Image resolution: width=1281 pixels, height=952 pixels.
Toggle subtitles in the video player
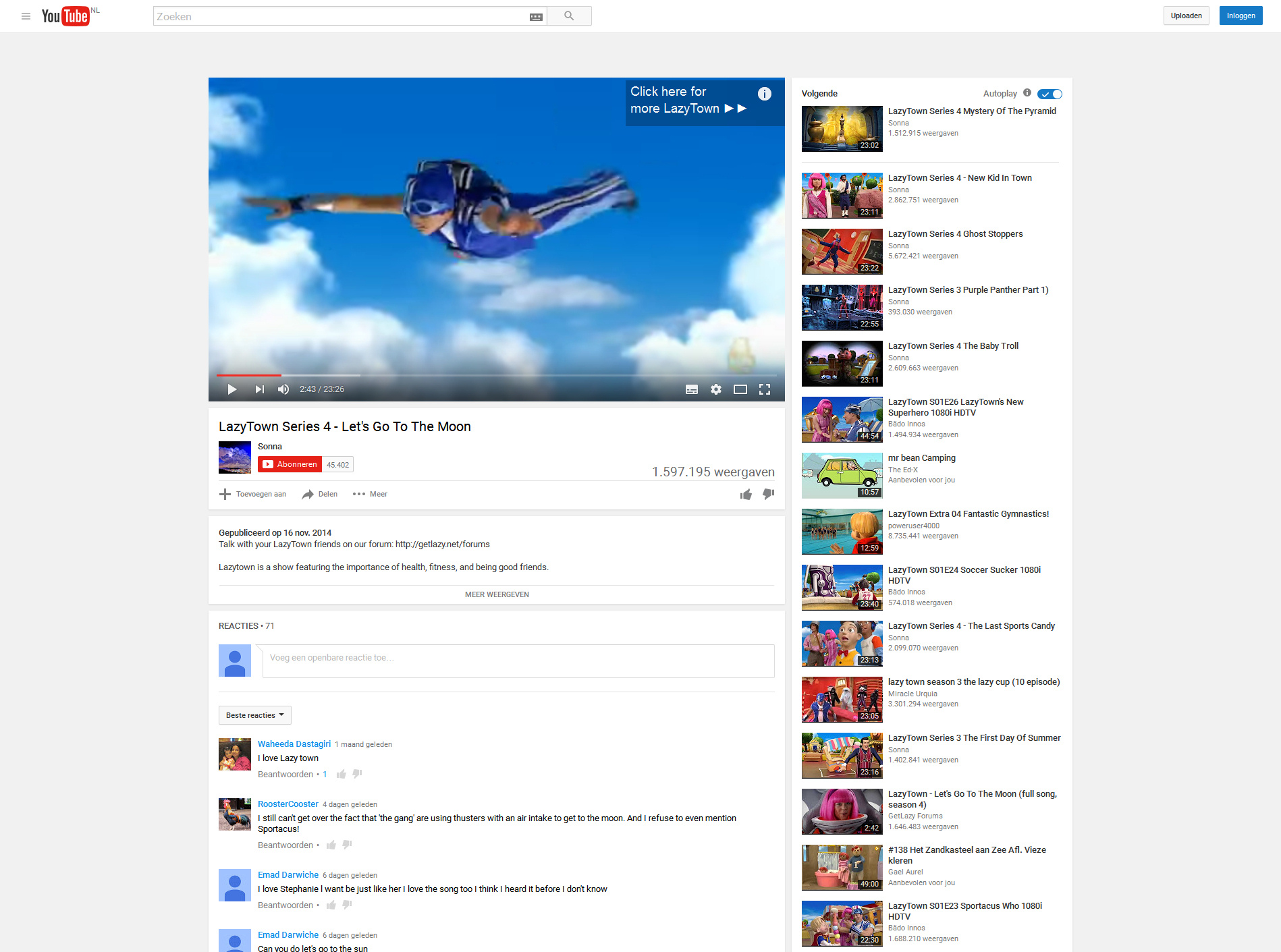tap(692, 389)
